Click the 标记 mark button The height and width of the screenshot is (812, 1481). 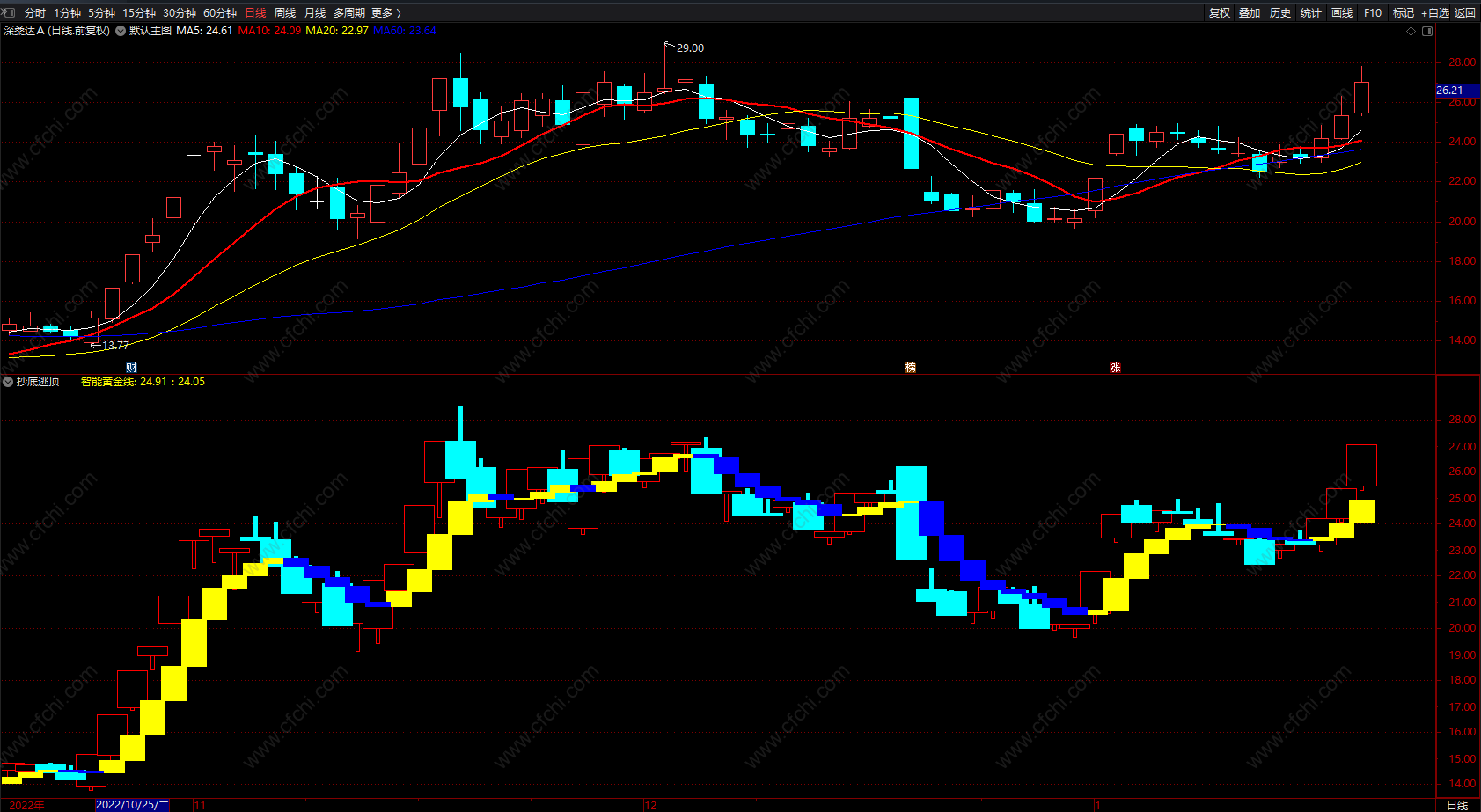pos(1404,13)
